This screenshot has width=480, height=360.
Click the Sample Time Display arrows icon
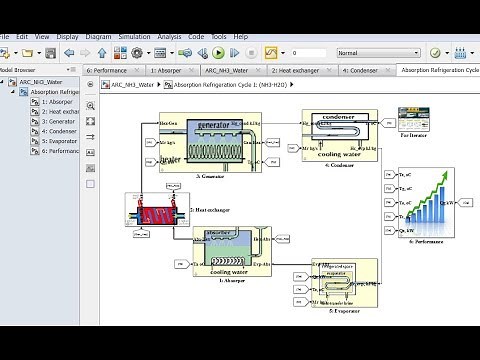[x=90, y=137]
